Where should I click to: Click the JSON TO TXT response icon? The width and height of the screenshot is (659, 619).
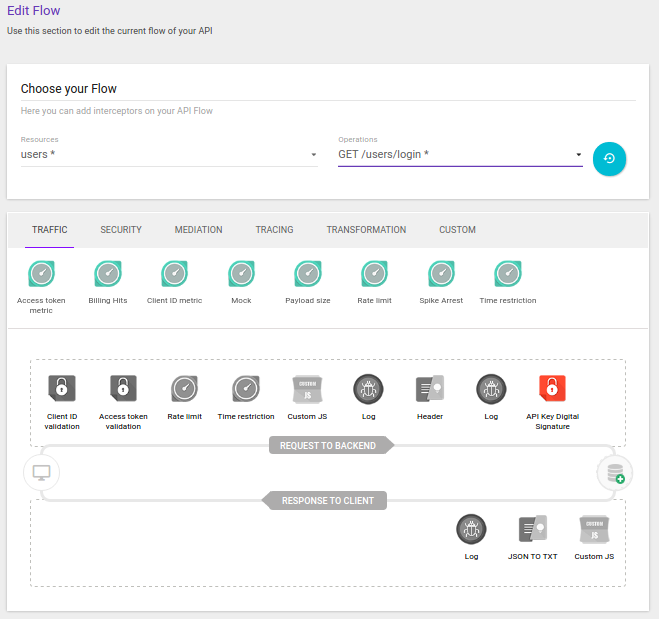click(532, 528)
